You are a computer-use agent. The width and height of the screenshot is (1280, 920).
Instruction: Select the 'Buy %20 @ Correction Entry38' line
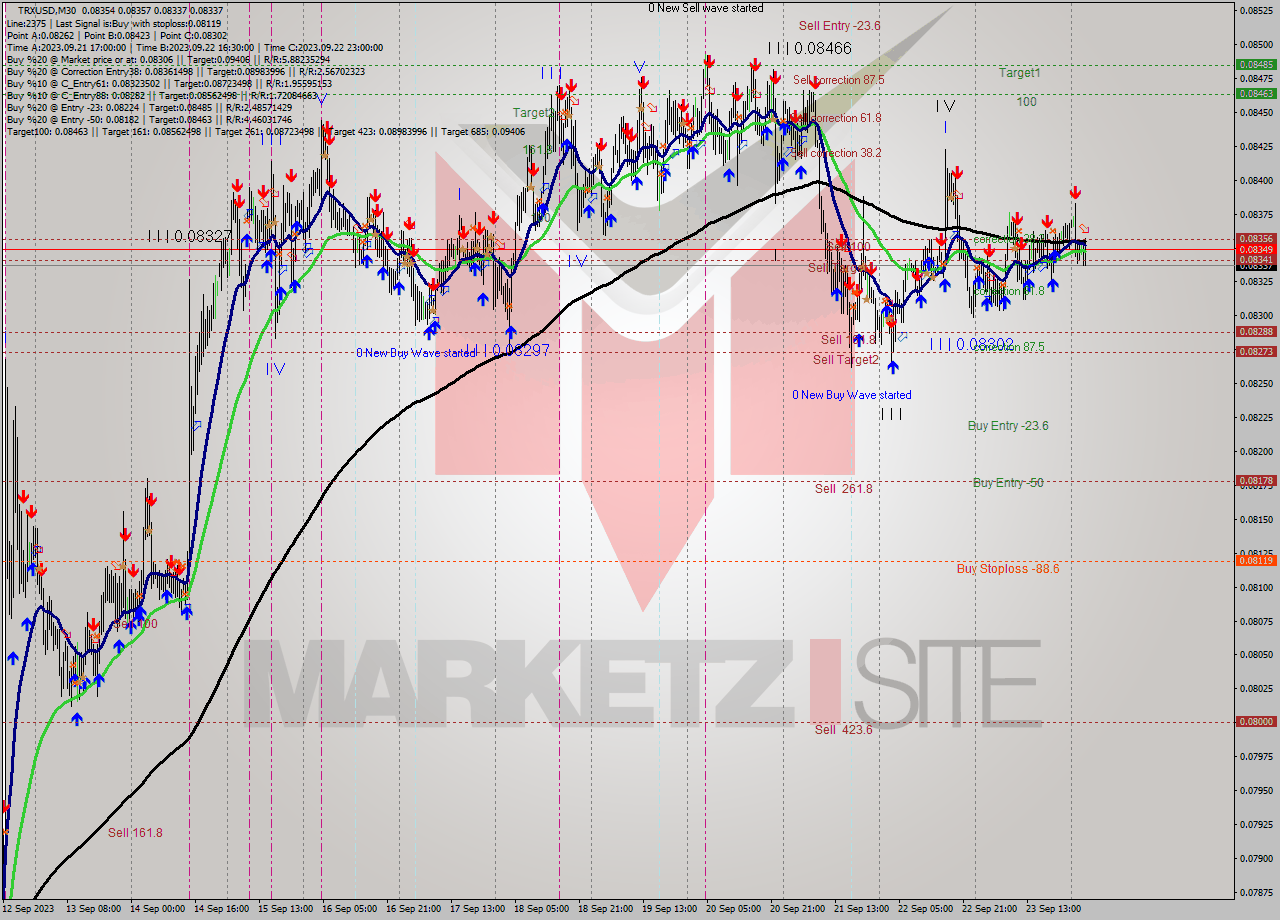click(x=186, y=71)
